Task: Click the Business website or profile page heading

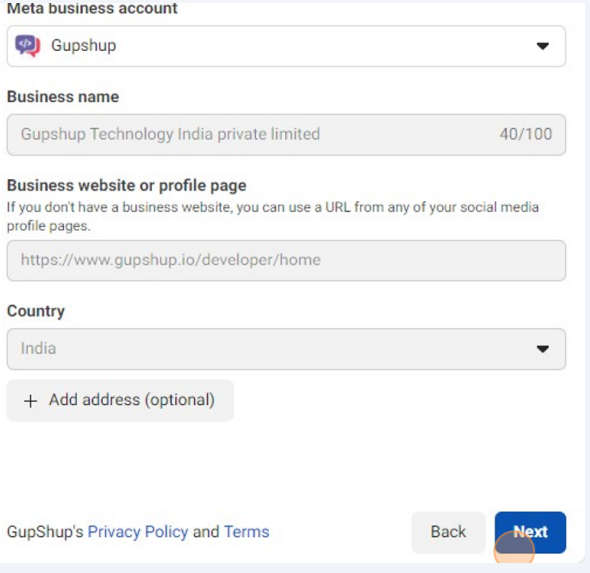Action: tap(126, 185)
